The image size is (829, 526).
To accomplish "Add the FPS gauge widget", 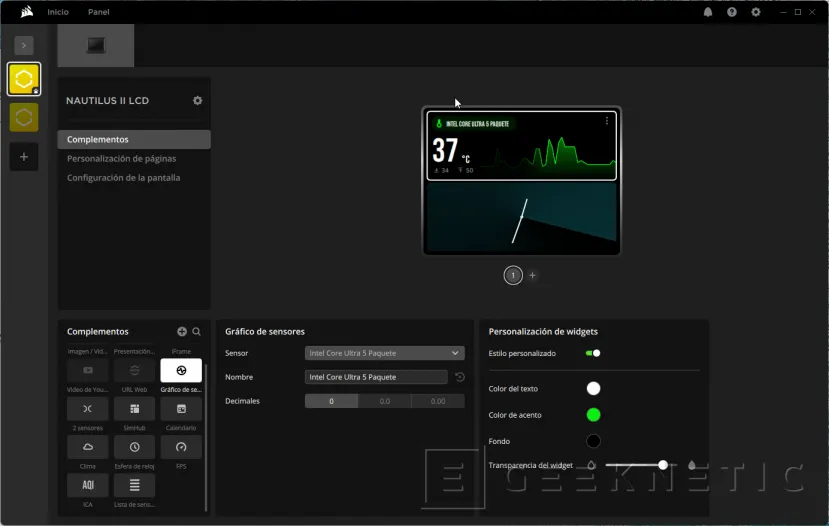I will pos(181,447).
